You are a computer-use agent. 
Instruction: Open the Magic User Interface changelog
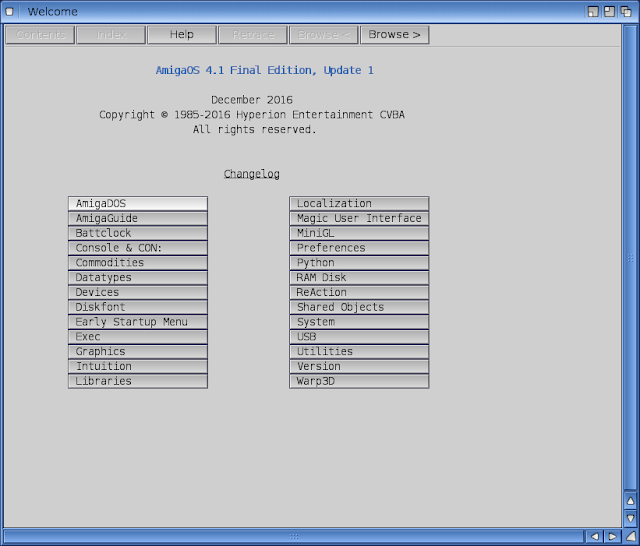[359, 218]
